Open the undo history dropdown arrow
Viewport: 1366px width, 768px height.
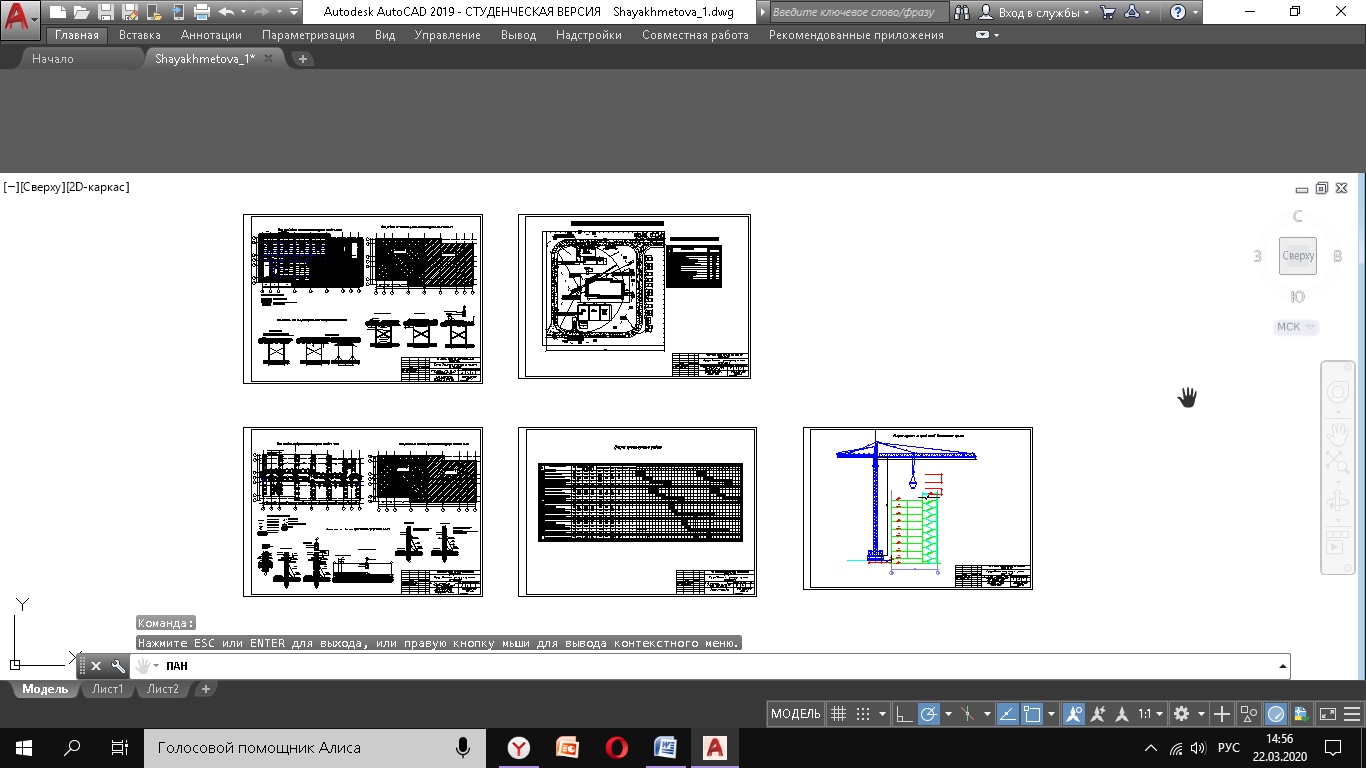point(243,12)
